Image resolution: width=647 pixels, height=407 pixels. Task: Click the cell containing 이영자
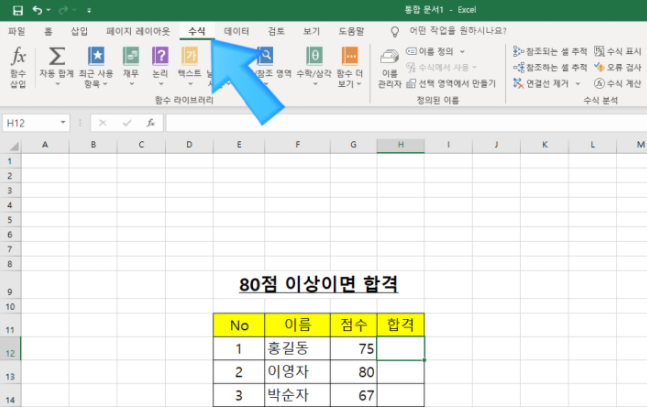[298, 372]
